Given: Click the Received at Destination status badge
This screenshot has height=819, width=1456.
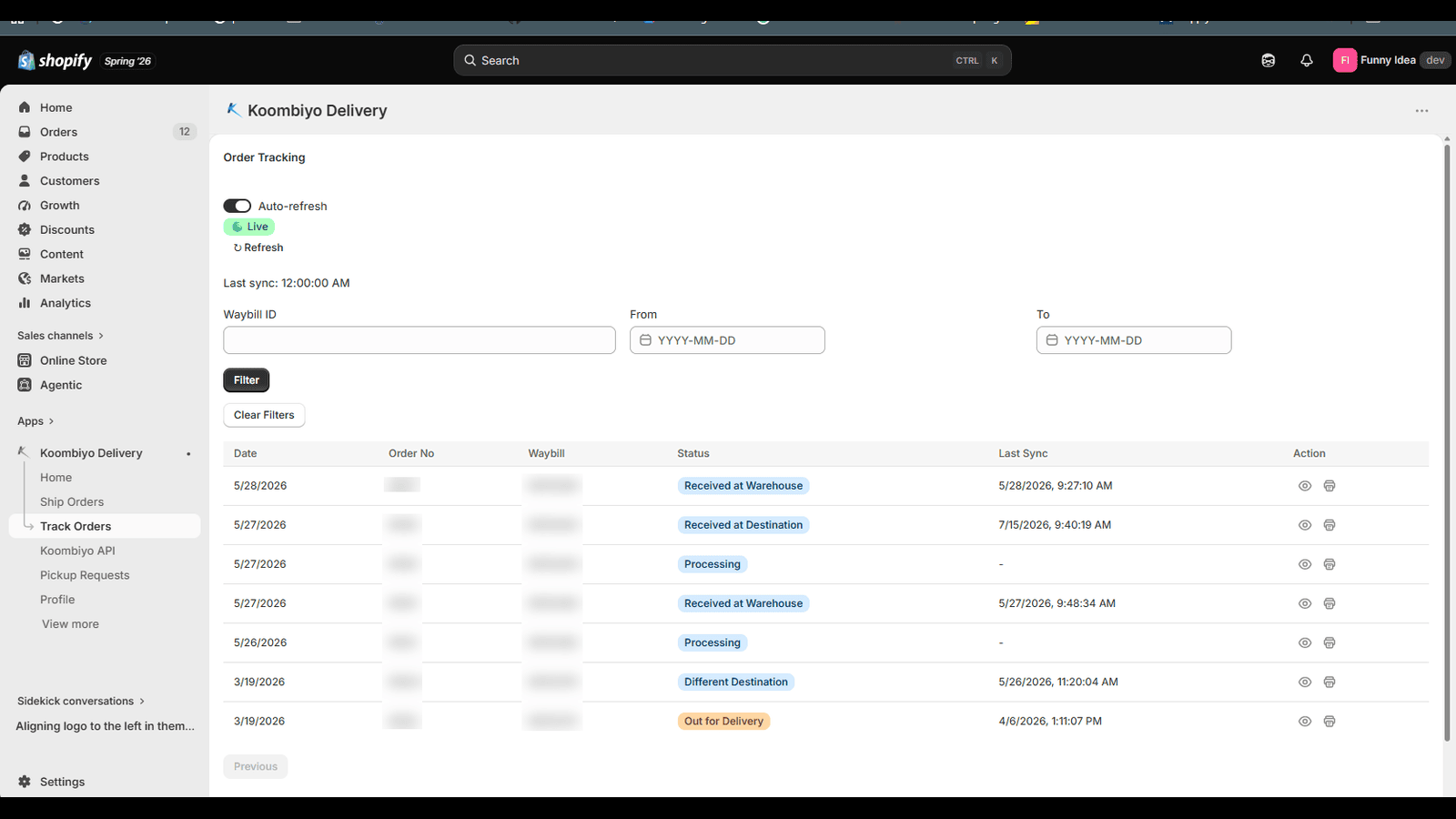Looking at the screenshot, I should coord(743,525).
